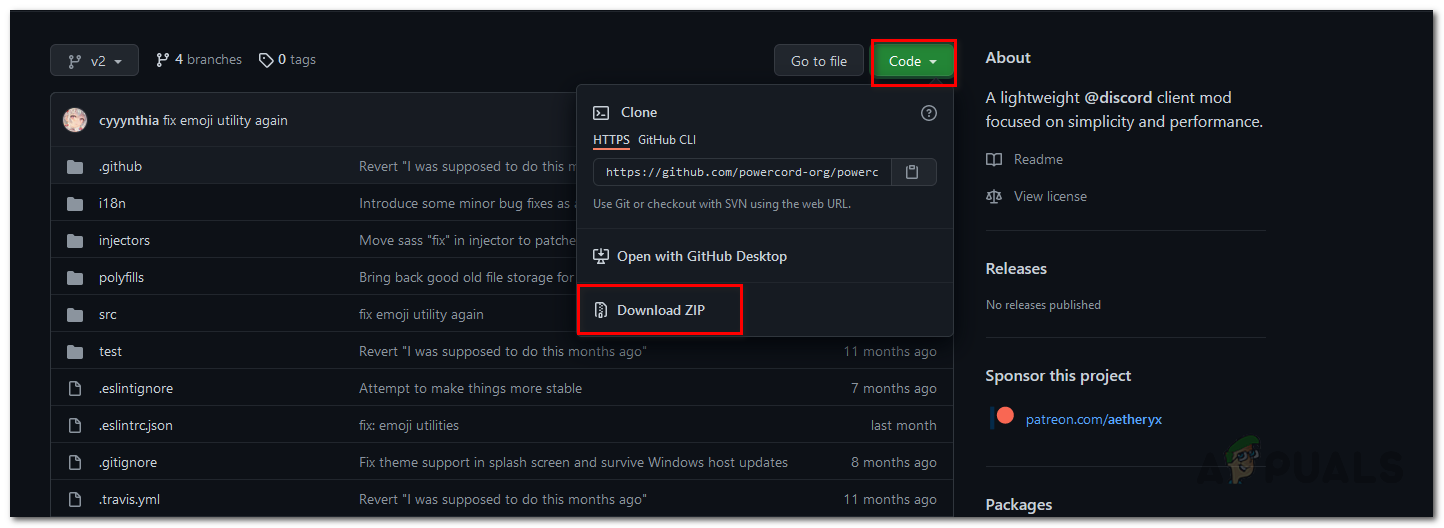Open the i18n folder
The image size is (1444, 528).
point(111,203)
